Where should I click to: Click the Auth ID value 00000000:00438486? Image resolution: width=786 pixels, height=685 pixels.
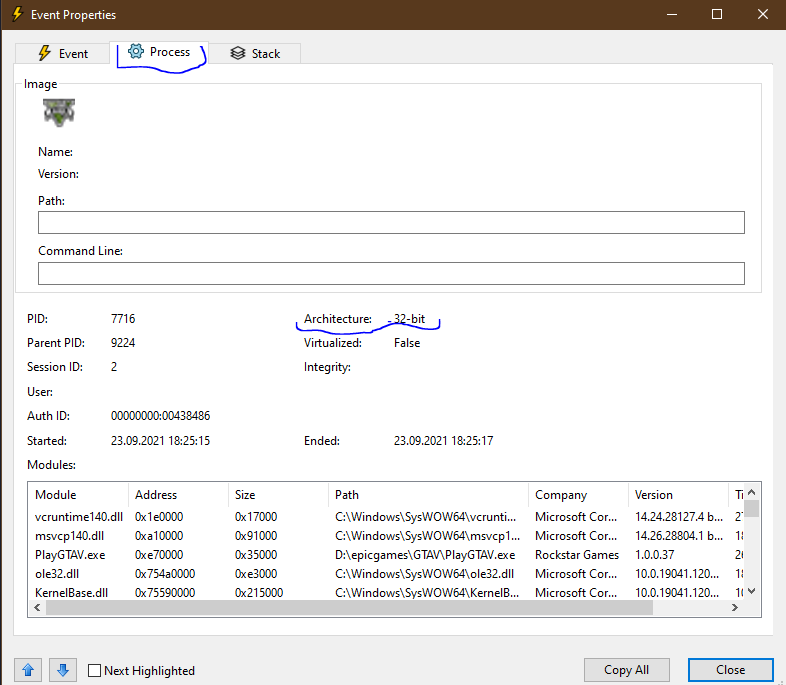160,416
